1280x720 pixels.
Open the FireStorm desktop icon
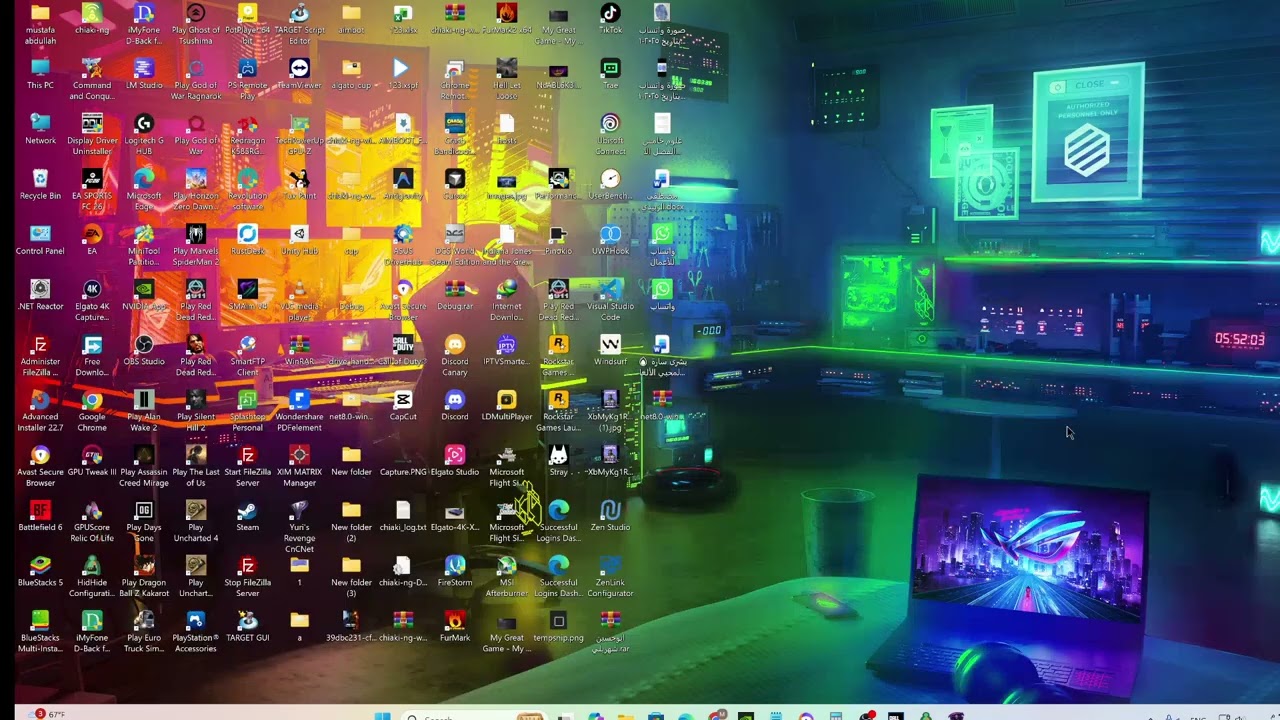pos(455,570)
